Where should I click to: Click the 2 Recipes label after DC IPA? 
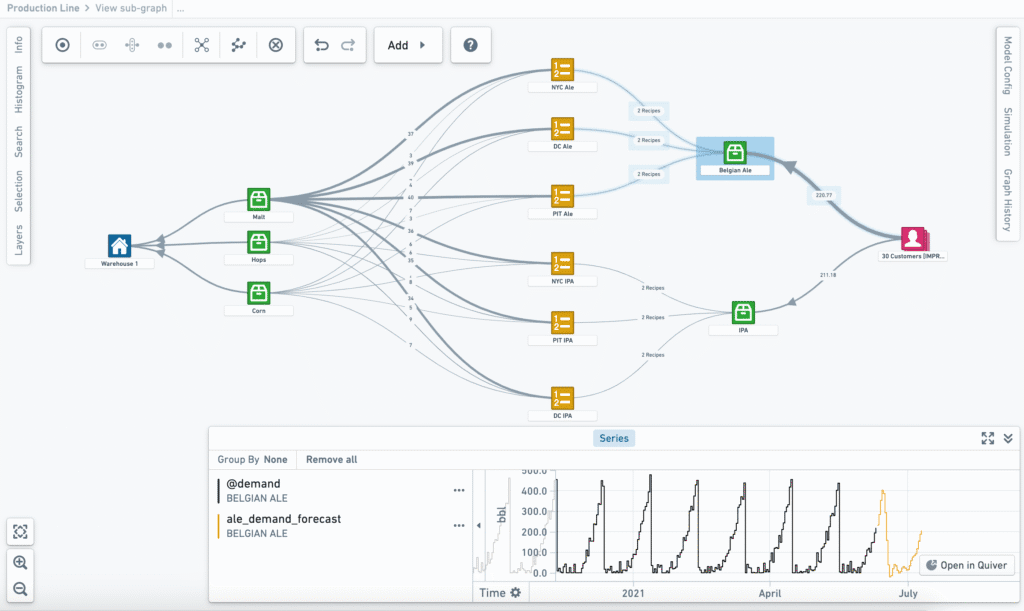(652, 354)
